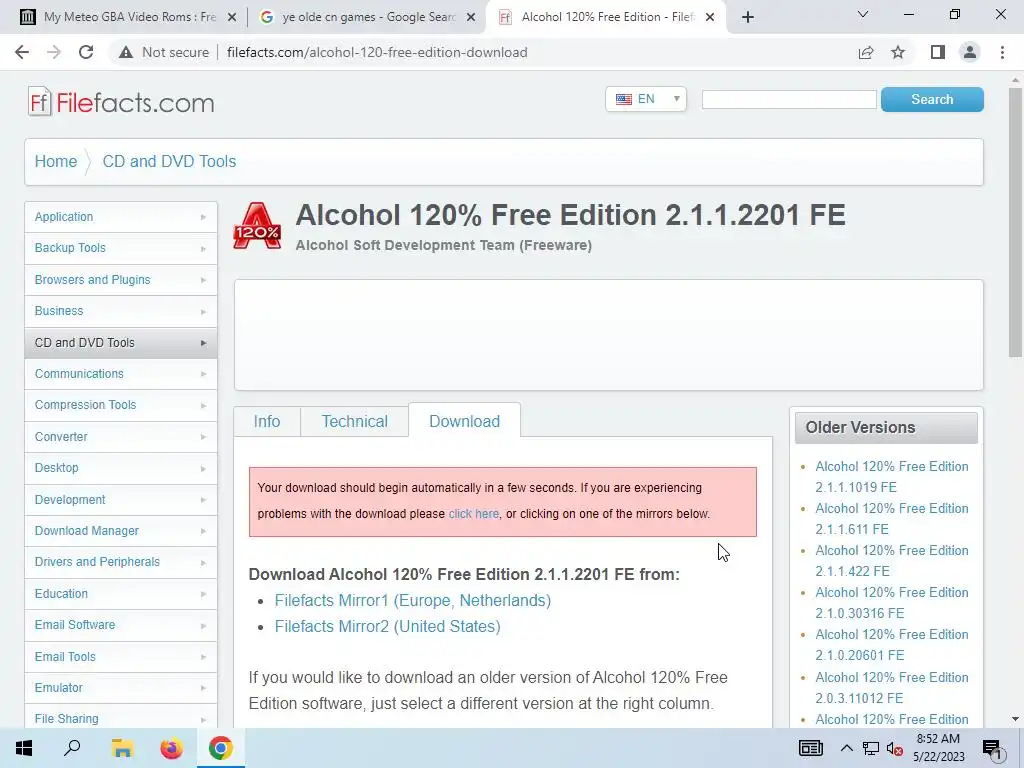This screenshot has width=1024, height=768.
Task: Click Chrome icon in taskbar
Action: click(221, 748)
